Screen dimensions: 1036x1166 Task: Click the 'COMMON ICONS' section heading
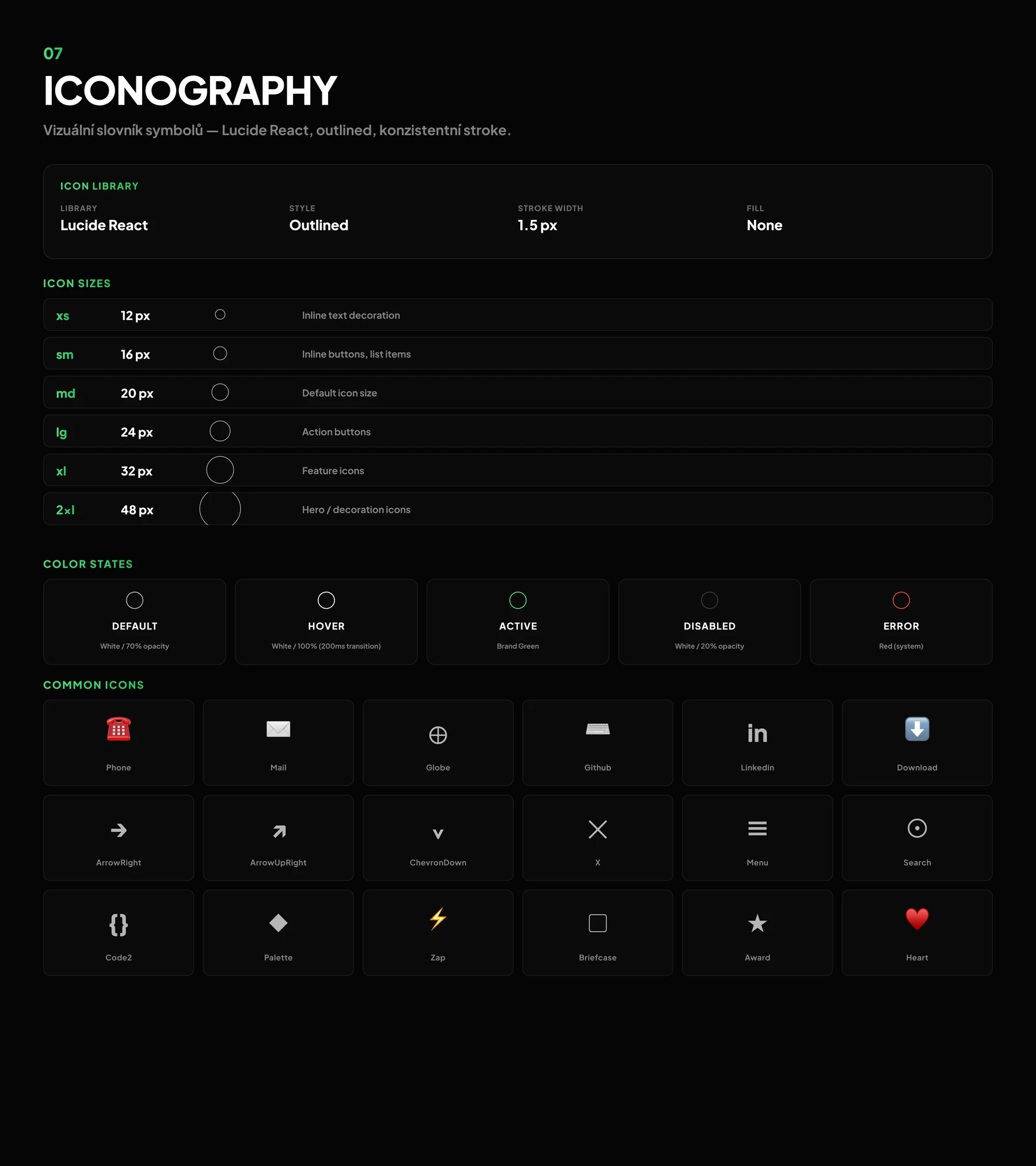point(94,685)
